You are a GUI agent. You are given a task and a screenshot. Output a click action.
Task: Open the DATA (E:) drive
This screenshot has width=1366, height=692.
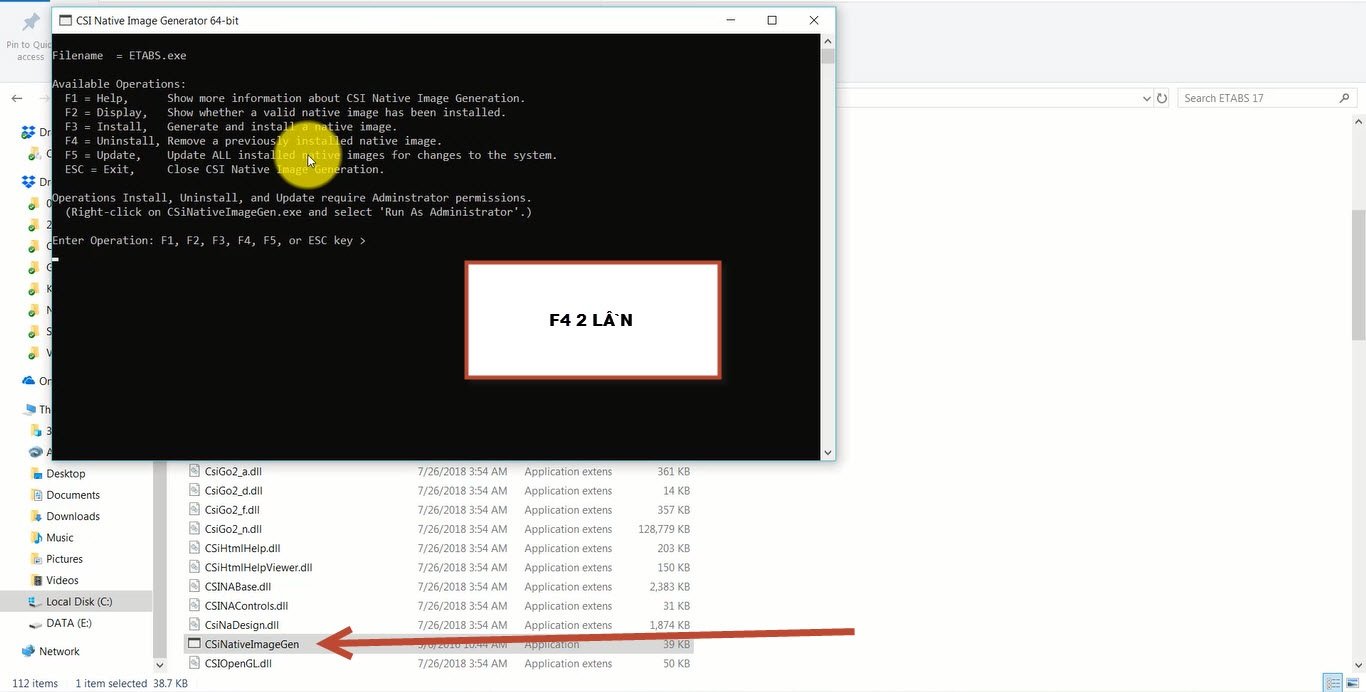coord(69,623)
